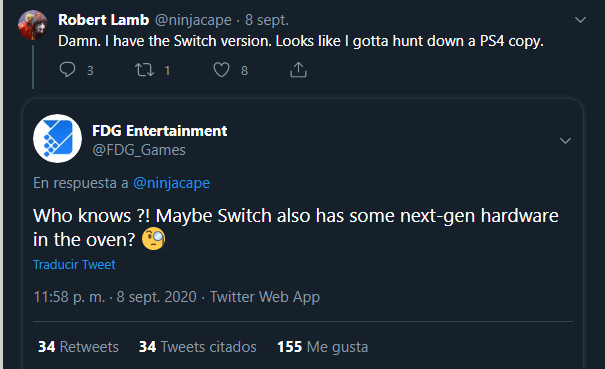
Task: Click the monocle face emoji
Action: pos(154,239)
